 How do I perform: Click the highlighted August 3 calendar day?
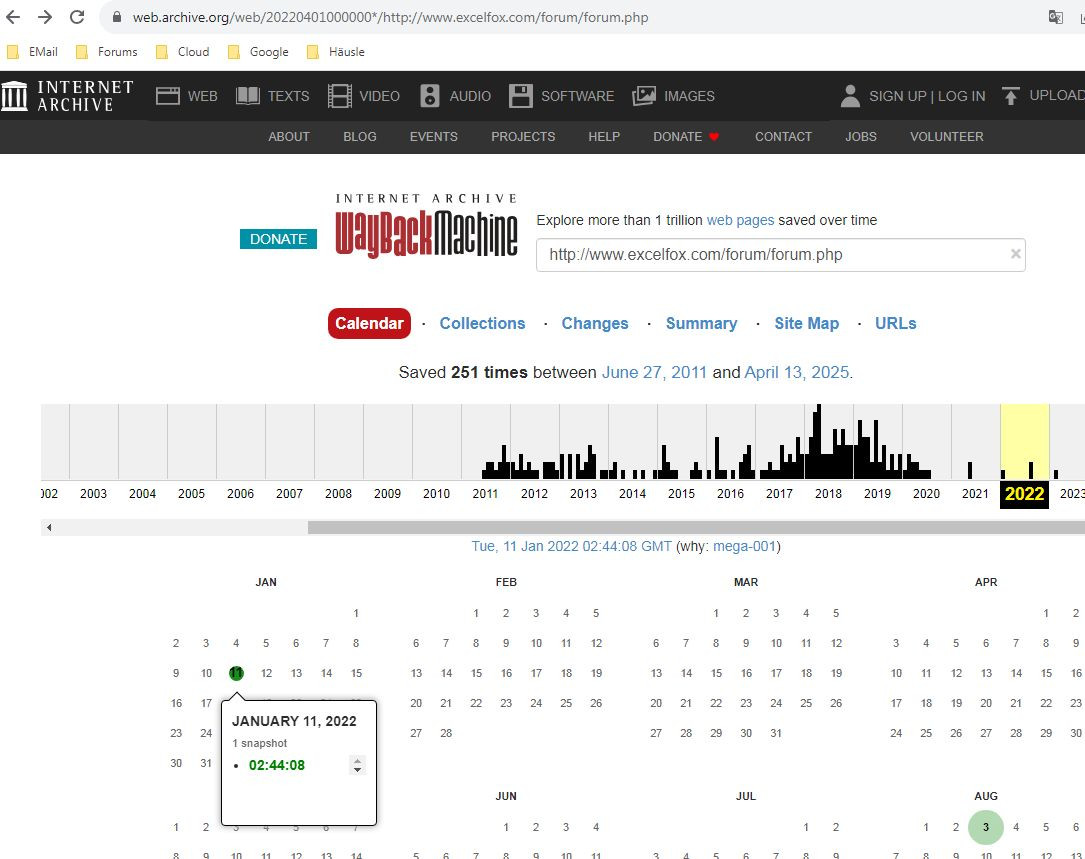[985, 827]
